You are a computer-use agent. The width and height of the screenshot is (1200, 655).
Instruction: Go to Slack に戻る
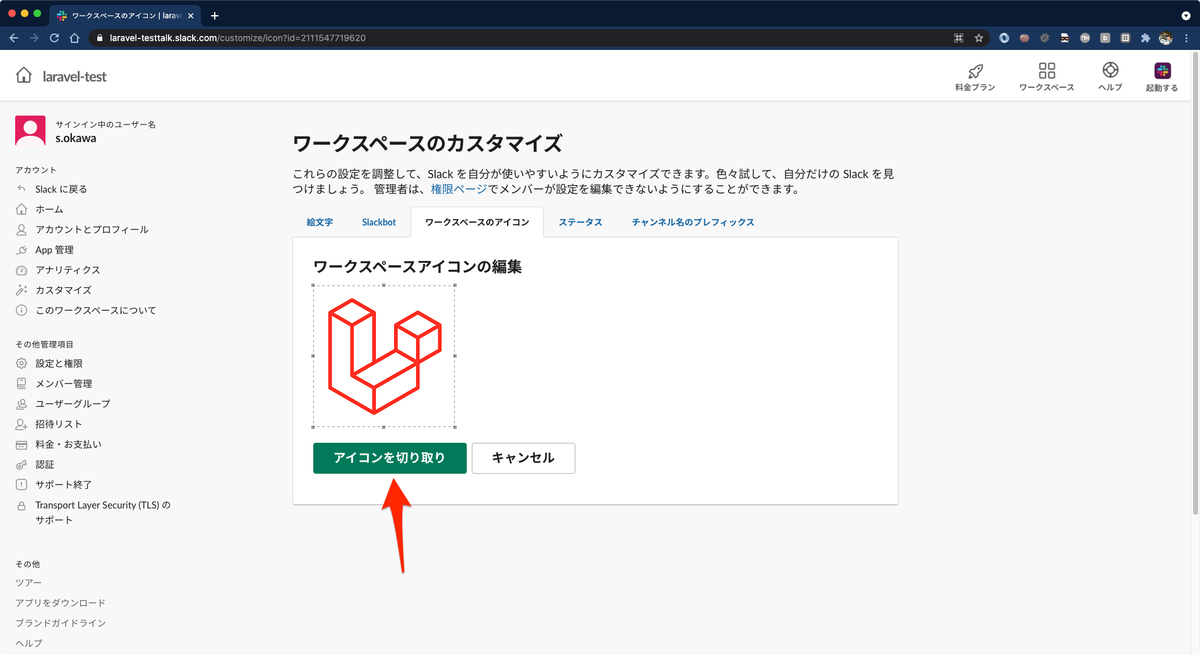pos(61,189)
